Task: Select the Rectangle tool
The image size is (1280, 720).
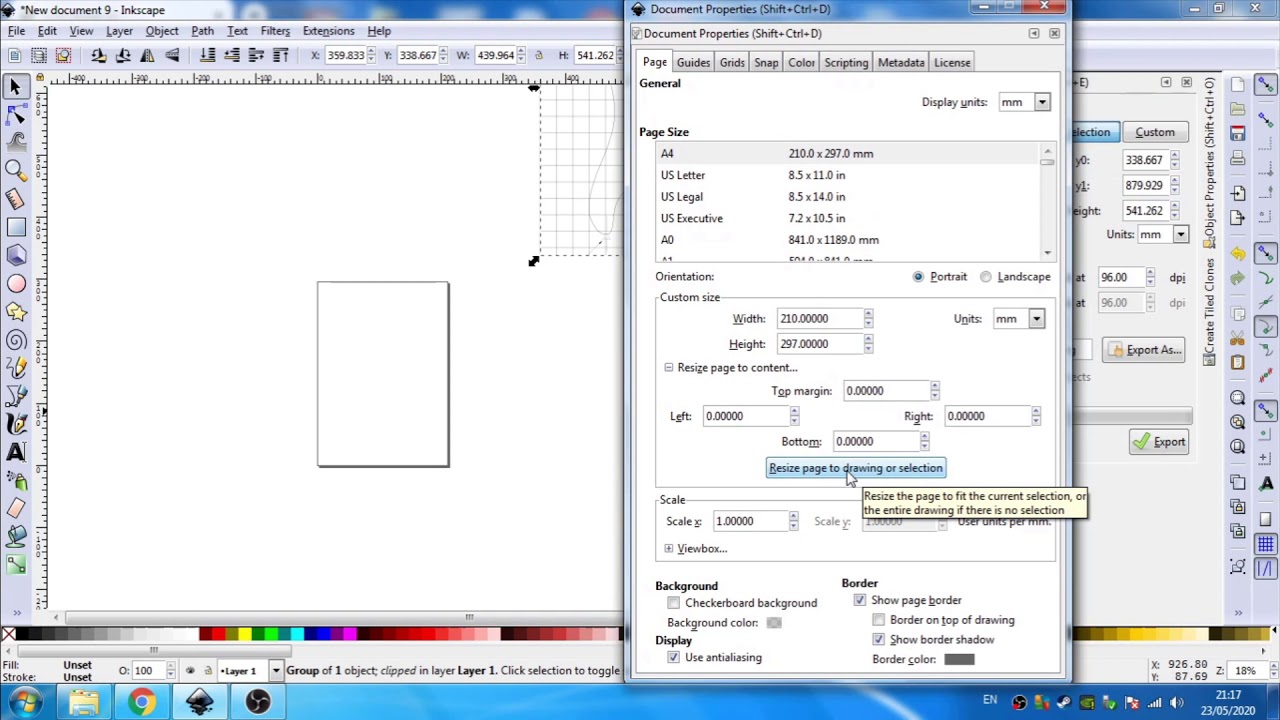Action: click(15, 228)
